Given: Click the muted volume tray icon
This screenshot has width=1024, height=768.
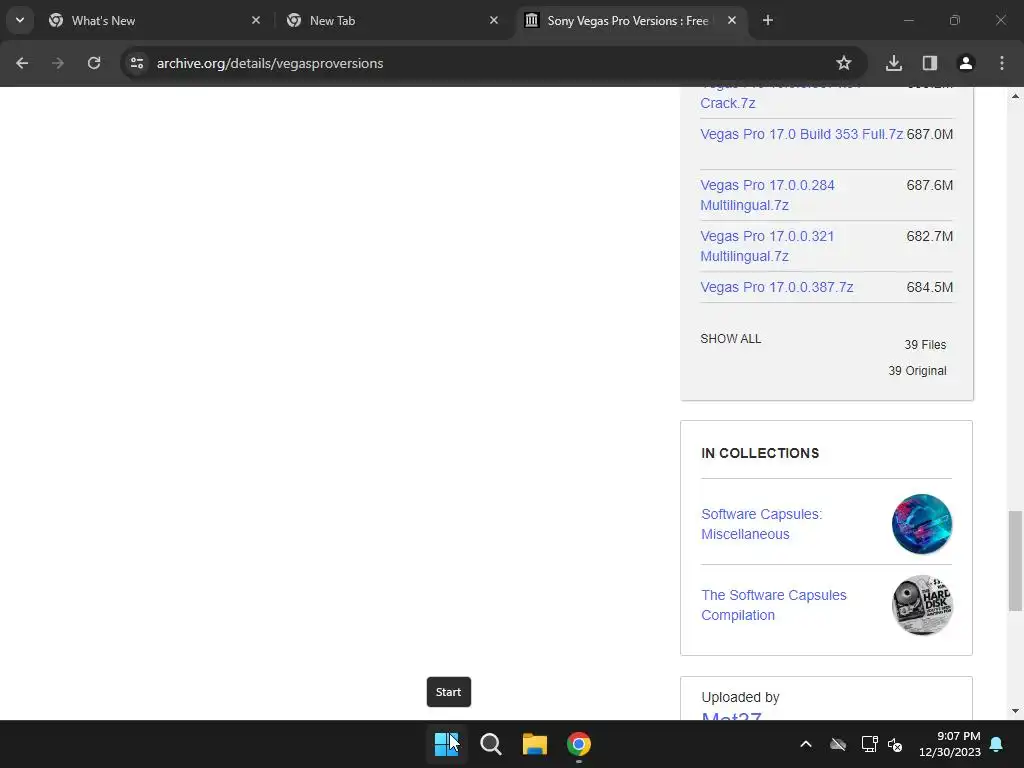Looking at the screenshot, I should click(895, 744).
